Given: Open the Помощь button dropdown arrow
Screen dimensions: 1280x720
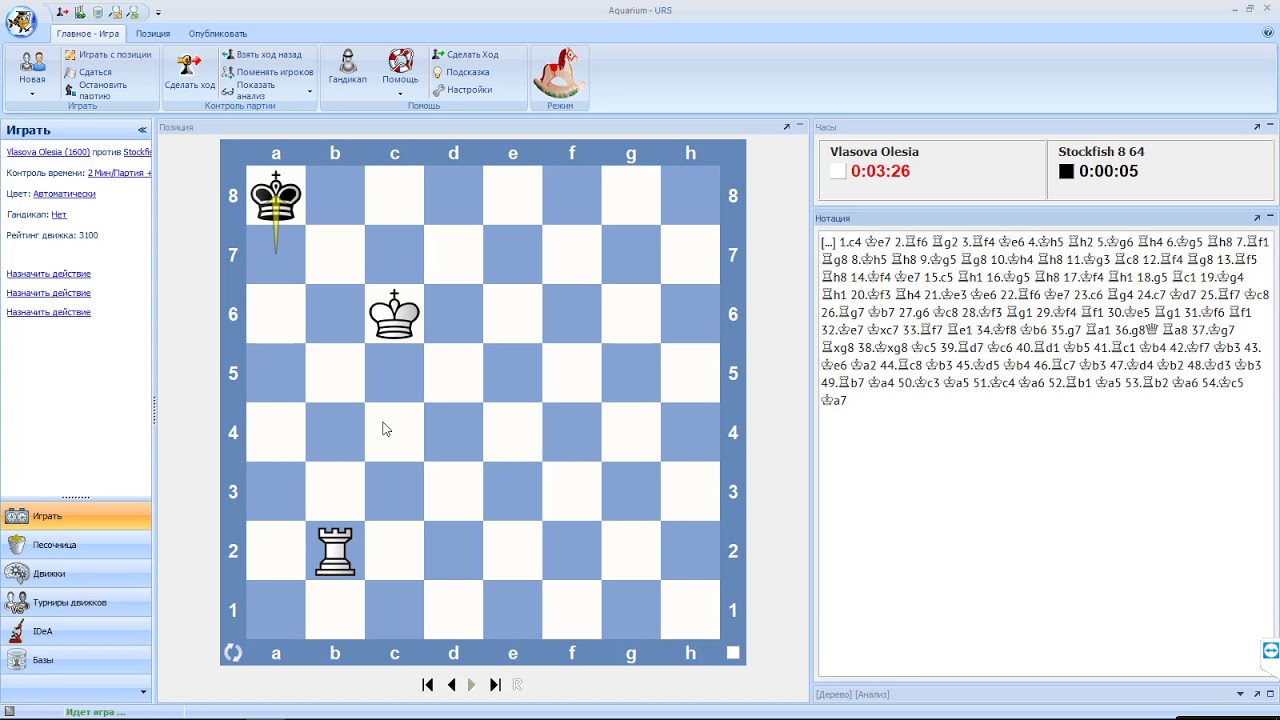Looking at the screenshot, I should click(x=400, y=94).
